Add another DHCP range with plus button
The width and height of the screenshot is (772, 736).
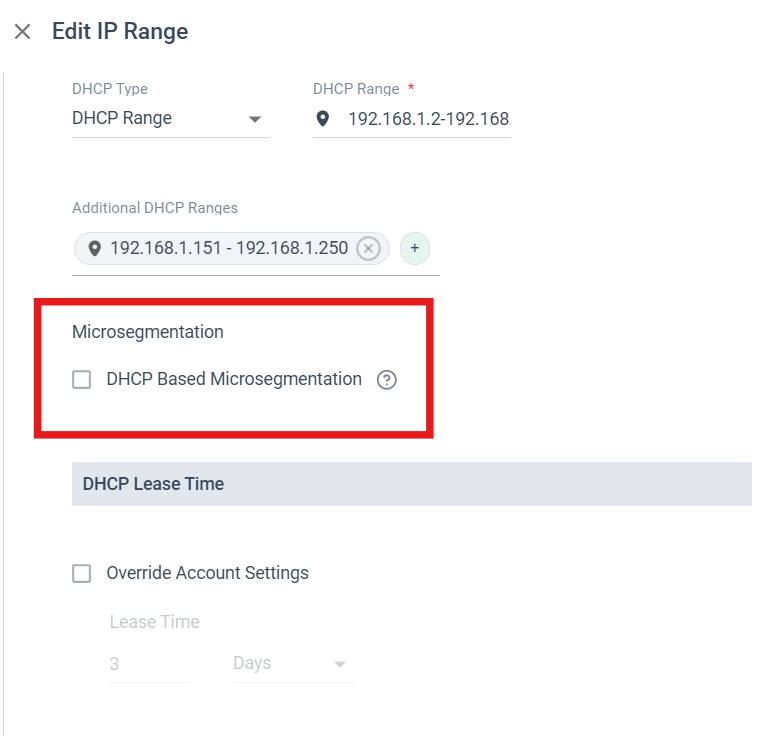[415, 248]
